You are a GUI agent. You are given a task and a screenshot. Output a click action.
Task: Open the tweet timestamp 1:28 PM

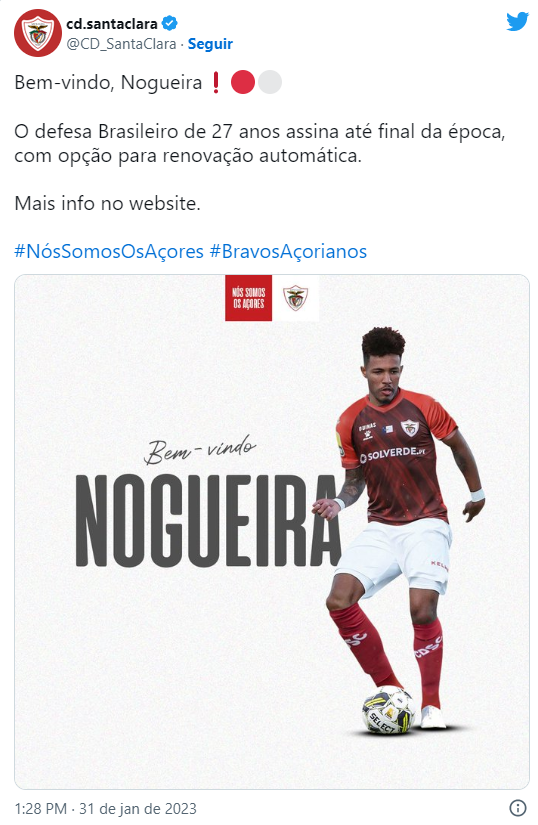41,808
